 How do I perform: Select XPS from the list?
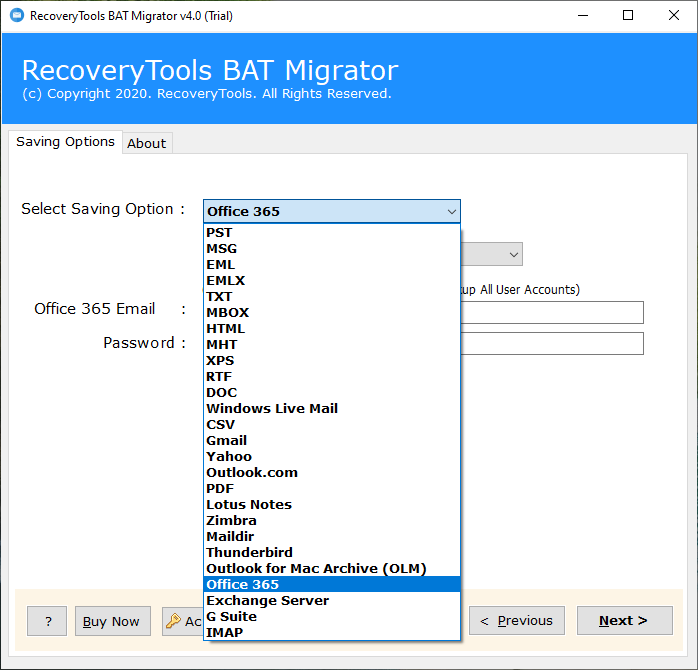click(332, 361)
